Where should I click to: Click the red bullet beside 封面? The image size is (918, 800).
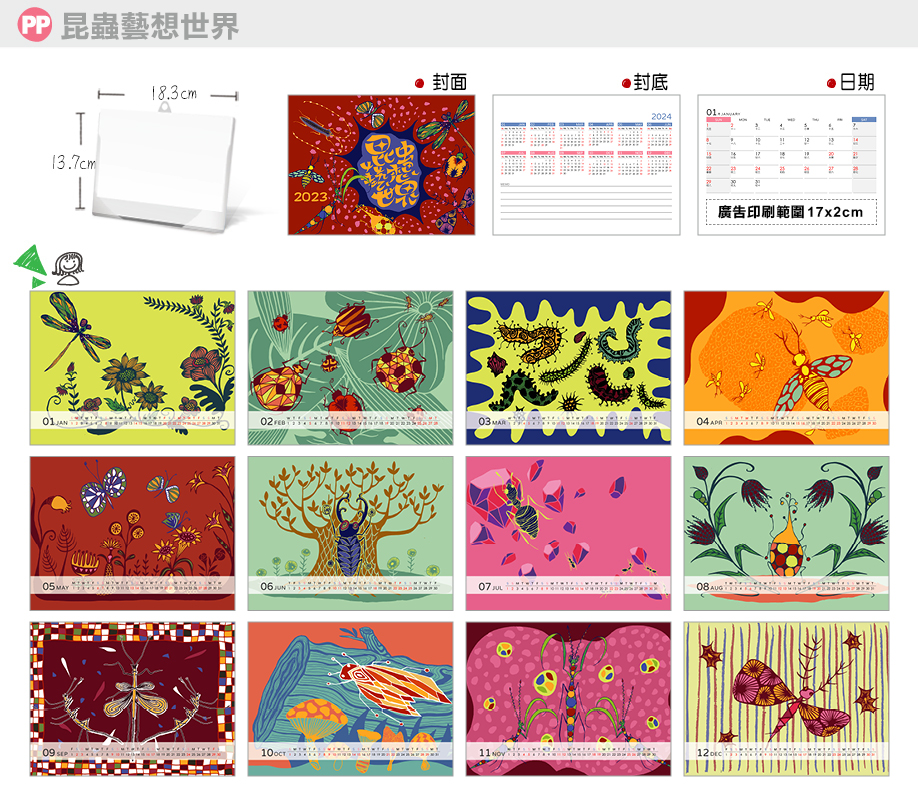pos(419,83)
